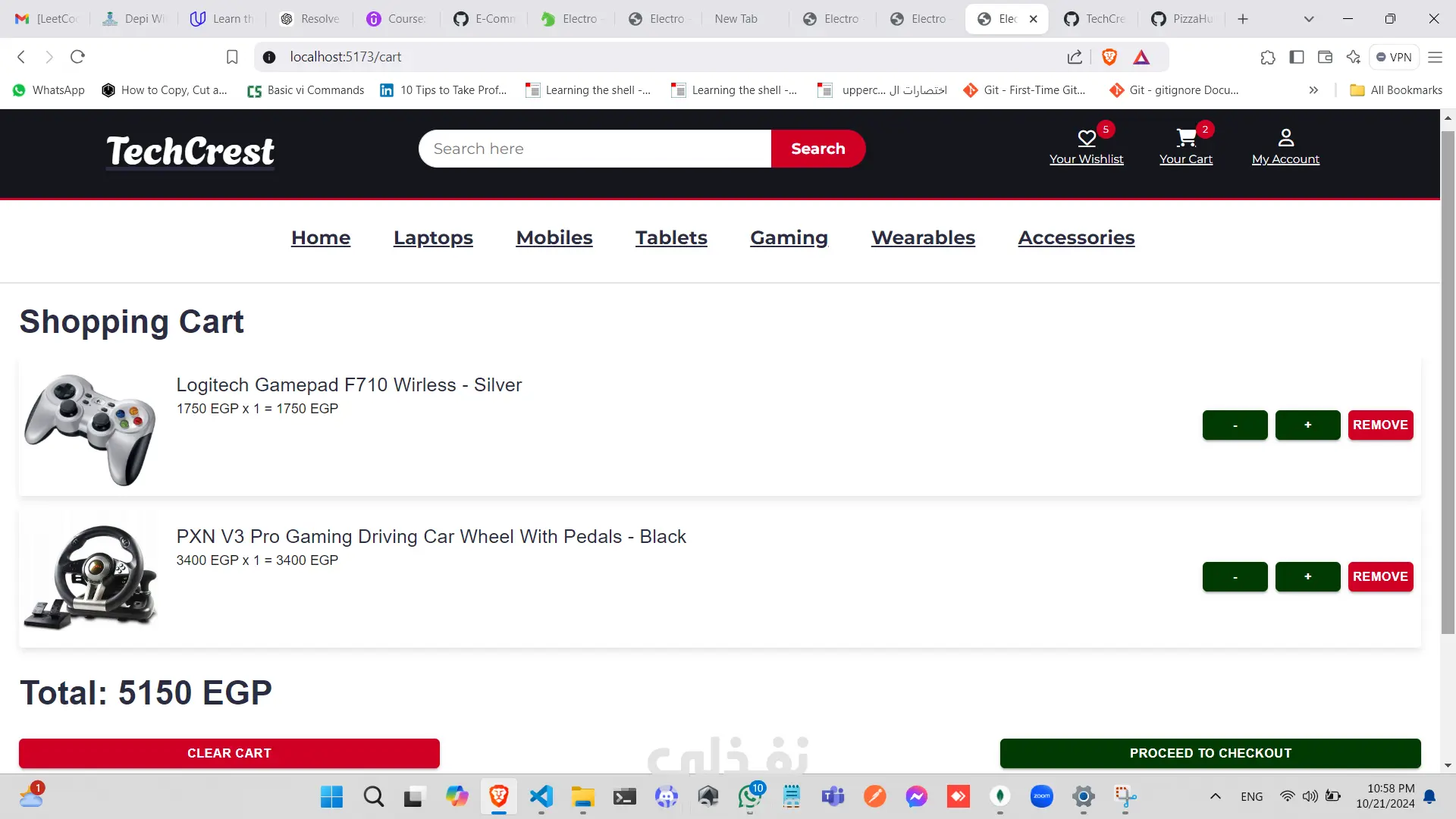The image size is (1456, 819).
Task: Reload the page with the refresh icon
Action: (77, 57)
